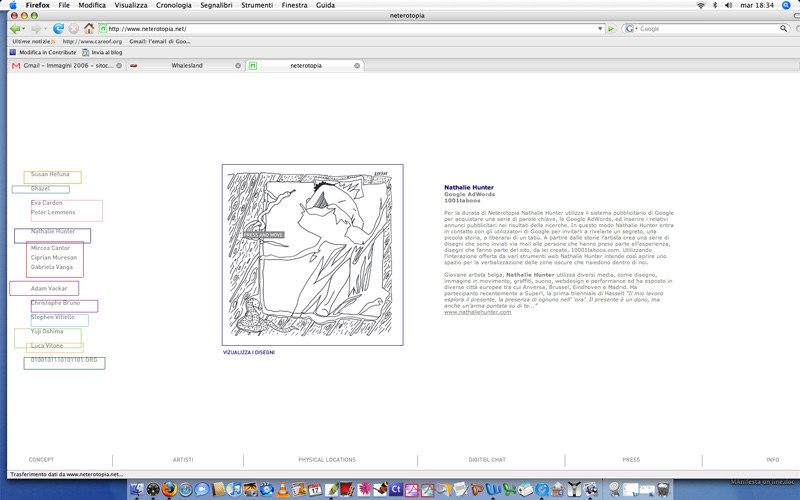Go to the home page icon

click(89, 29)
